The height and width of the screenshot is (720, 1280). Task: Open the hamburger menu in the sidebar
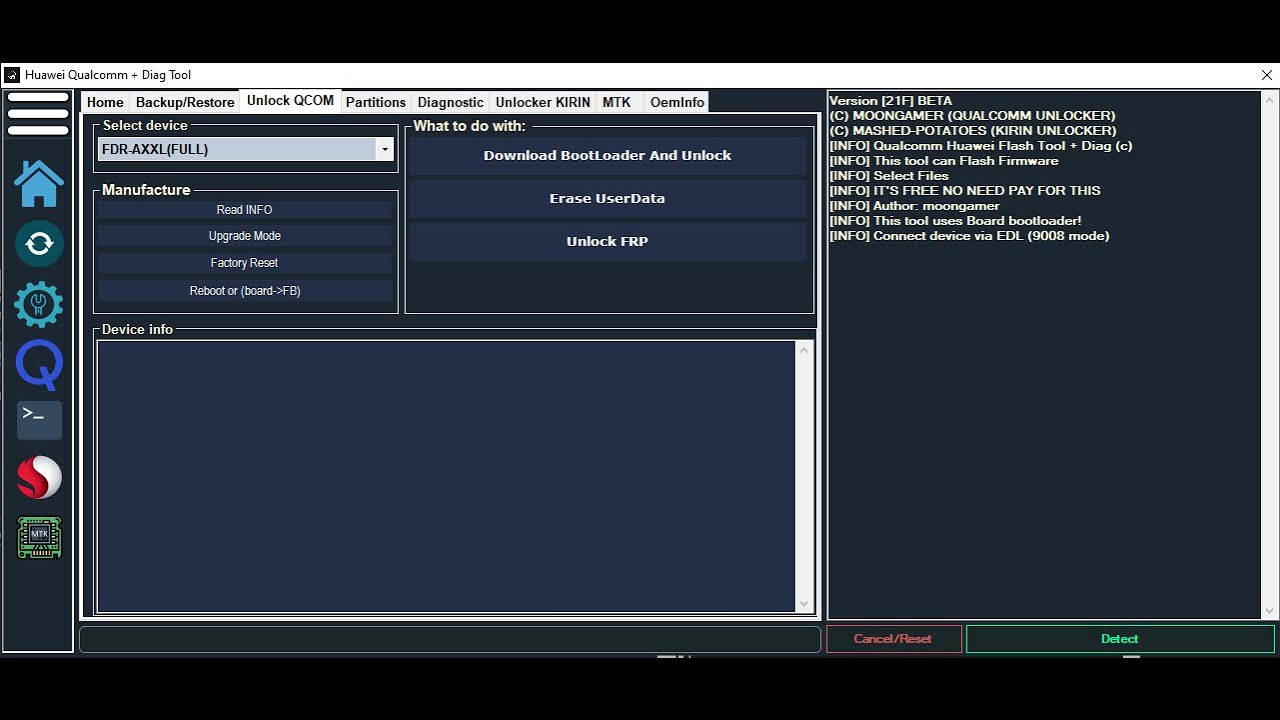pyautogui.click(x=38, y=113)
